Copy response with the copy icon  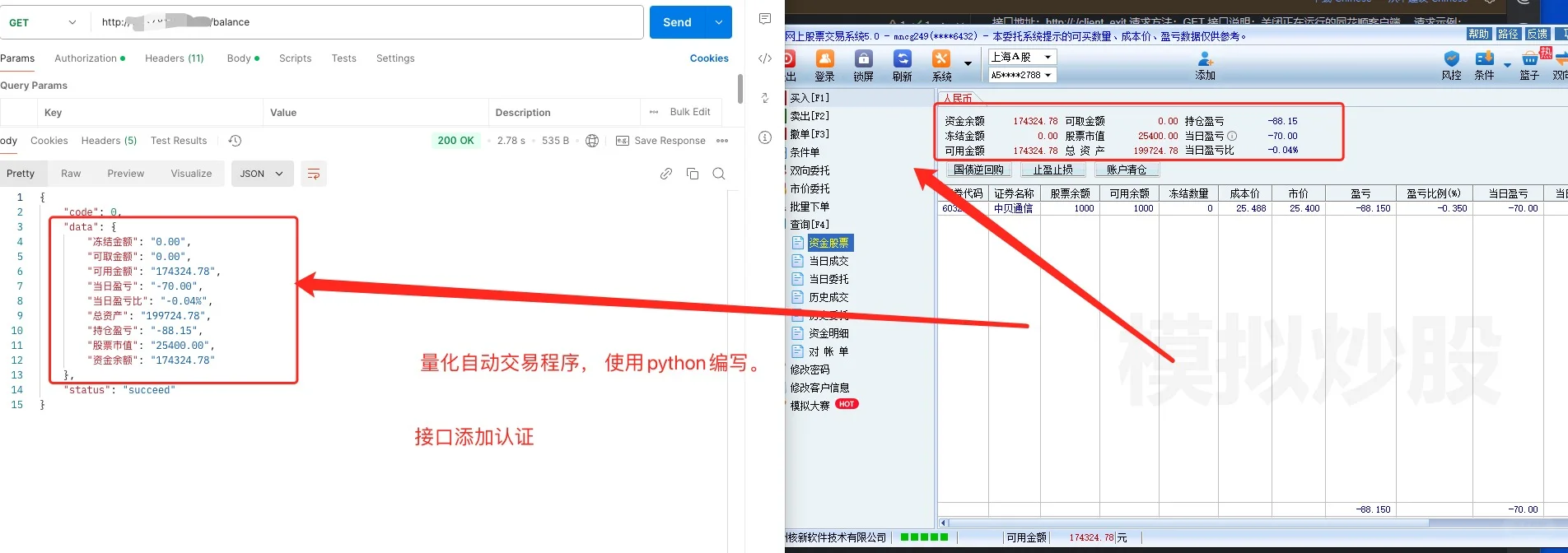click(693, 174)
